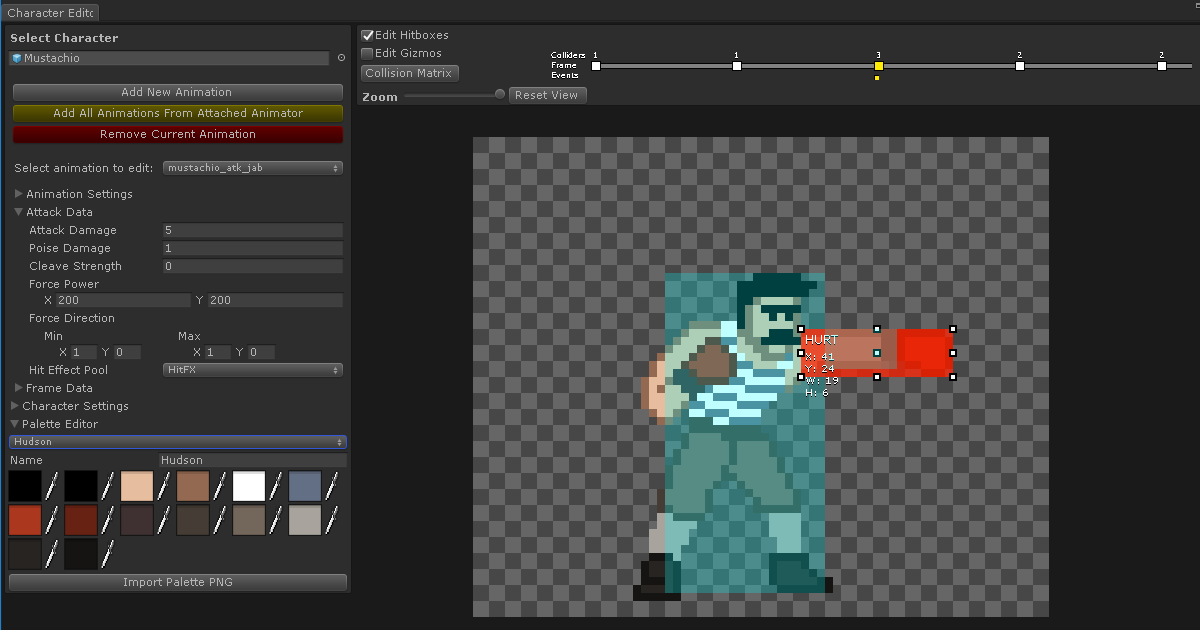Enable the Edit Gizmos checkbox

click(x=369, y=53)
